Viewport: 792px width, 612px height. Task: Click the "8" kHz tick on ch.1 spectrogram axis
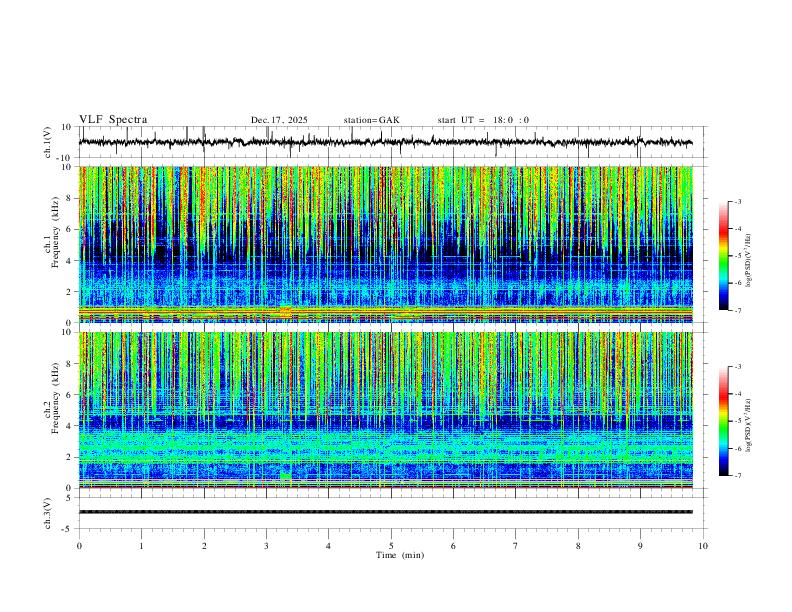coord(69,198)
